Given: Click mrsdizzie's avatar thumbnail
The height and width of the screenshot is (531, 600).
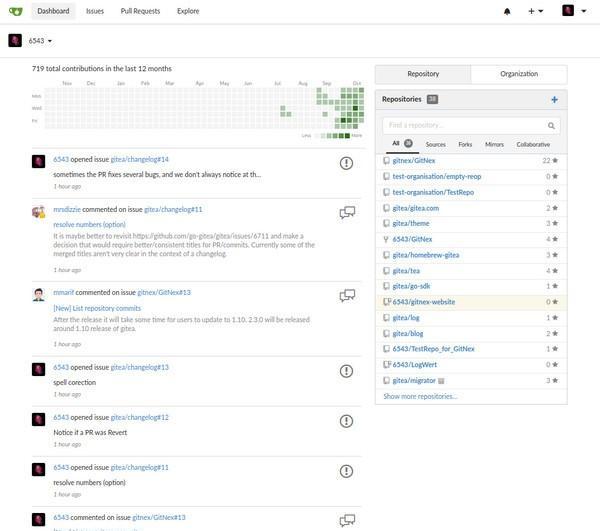Looking at the screenshot, I should (38, 212).
